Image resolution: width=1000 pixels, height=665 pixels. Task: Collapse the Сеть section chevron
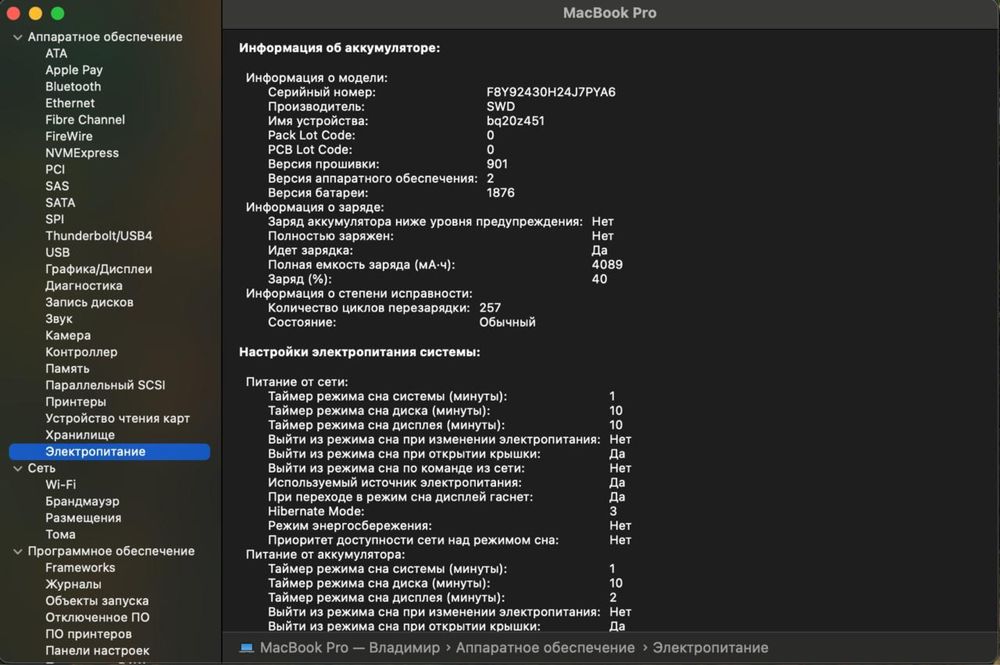[18, 469]
